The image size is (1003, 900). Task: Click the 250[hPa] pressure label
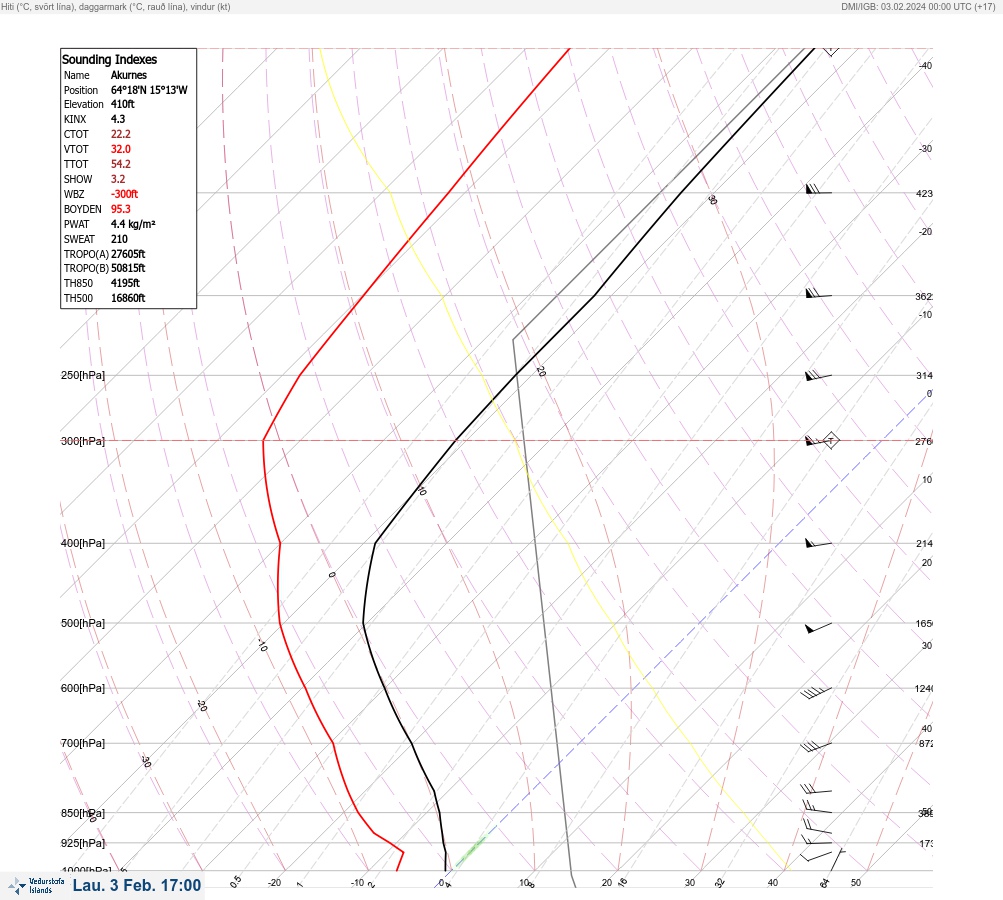coord(83,375)
